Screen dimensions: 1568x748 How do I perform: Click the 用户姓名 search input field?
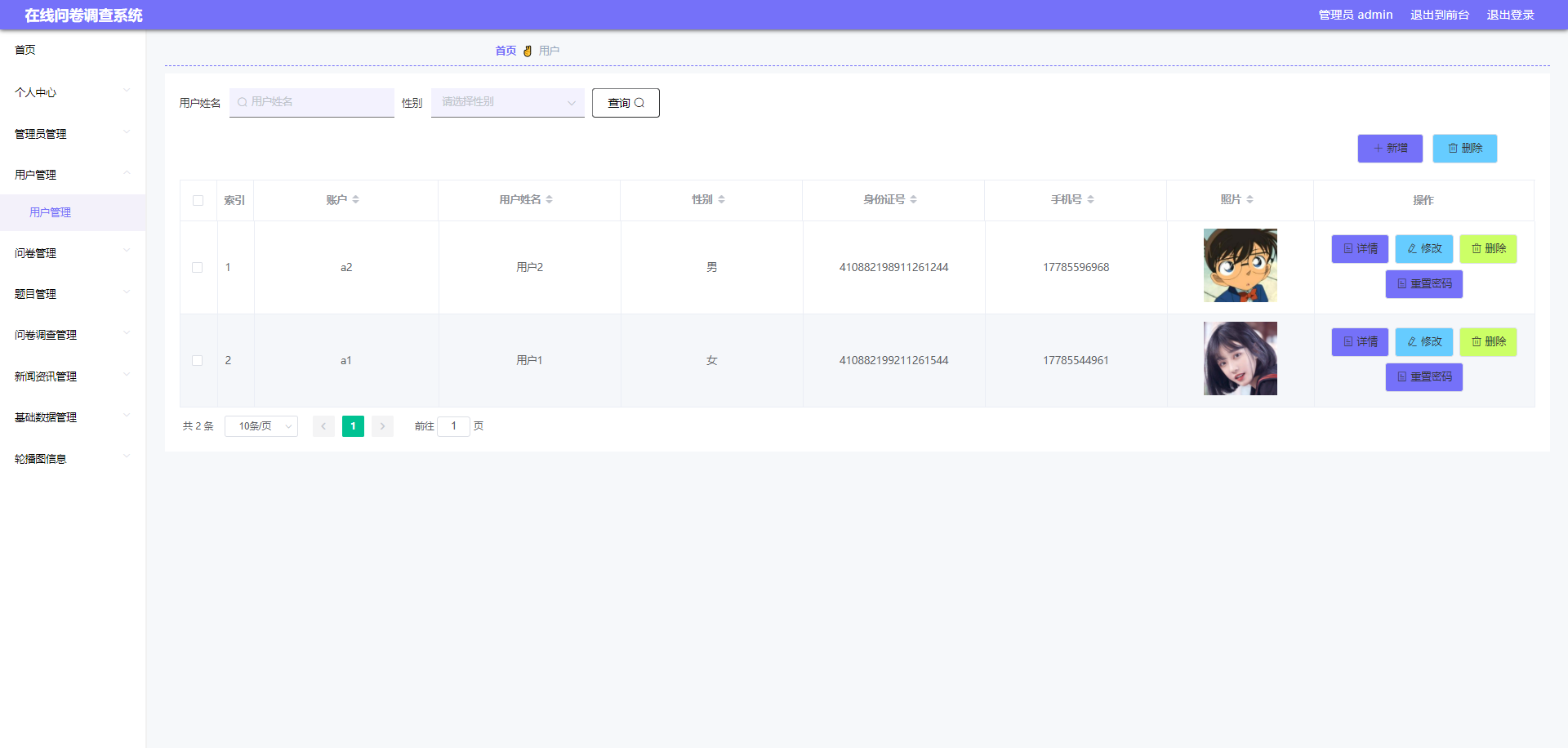coord(312,102)
